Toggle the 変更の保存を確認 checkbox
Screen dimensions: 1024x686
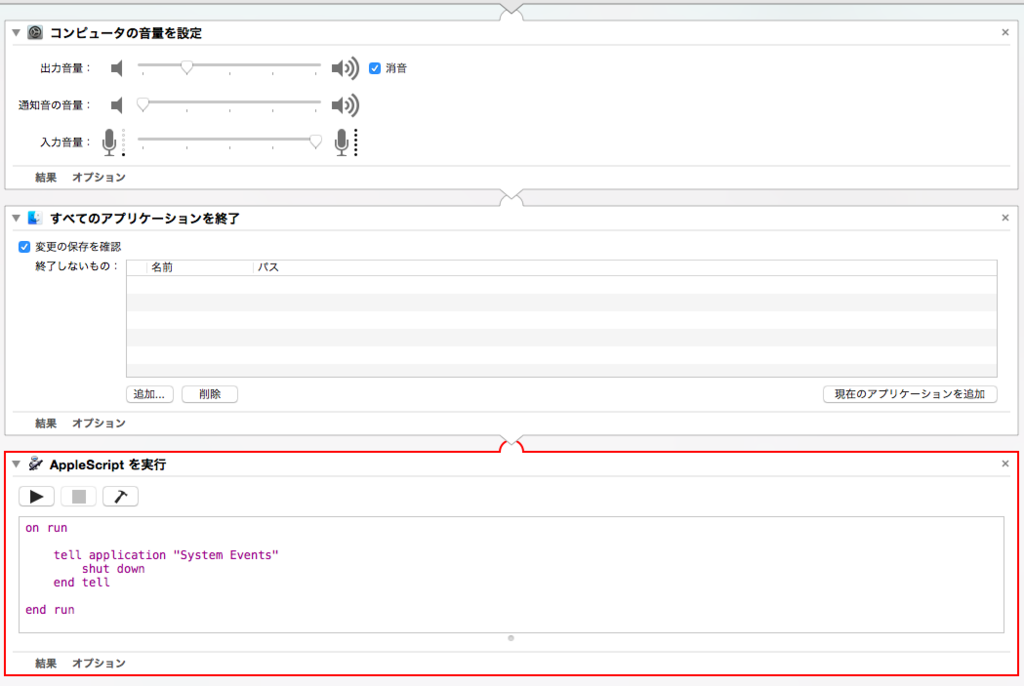pyautogui.click(x=24, y=246)
